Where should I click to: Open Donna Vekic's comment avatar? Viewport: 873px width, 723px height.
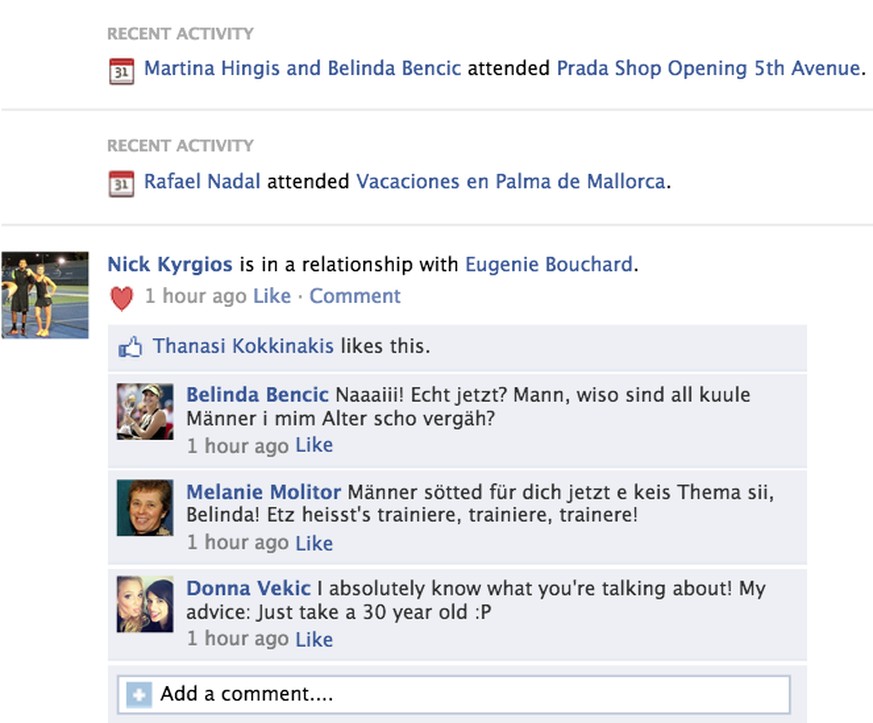[145, 604]
